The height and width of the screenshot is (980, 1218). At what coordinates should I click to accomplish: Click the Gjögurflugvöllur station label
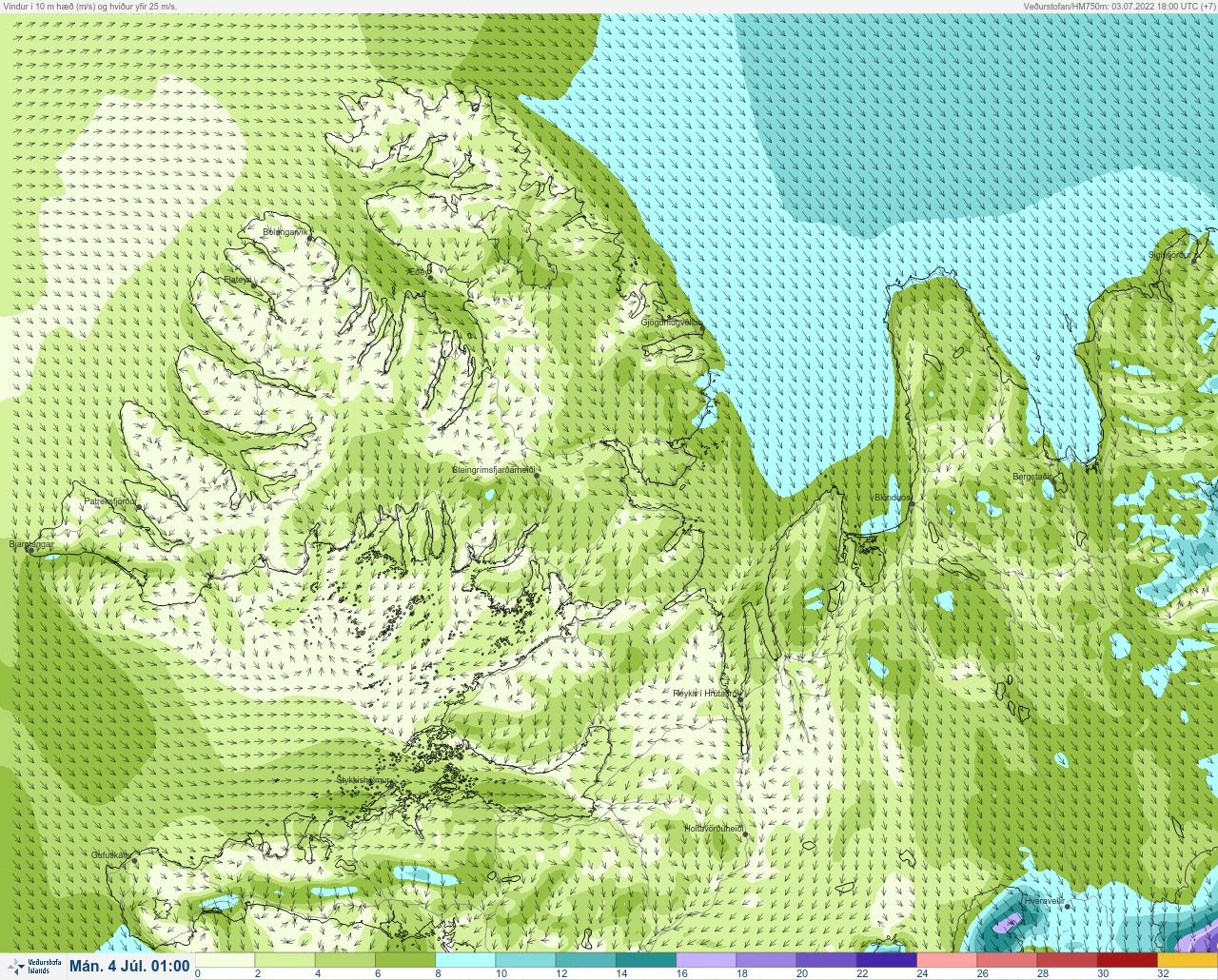click(672, 323)
